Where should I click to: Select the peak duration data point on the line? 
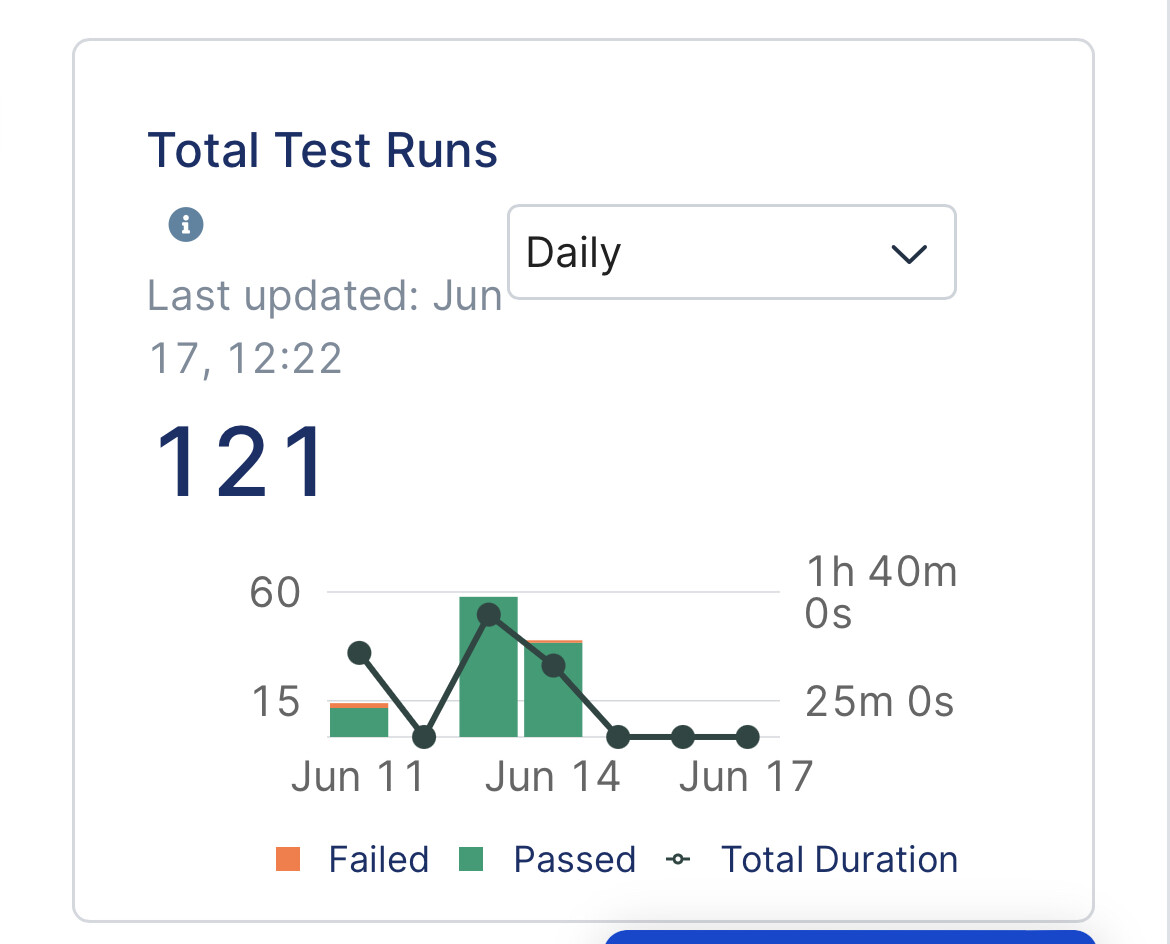tap(489, 615)
